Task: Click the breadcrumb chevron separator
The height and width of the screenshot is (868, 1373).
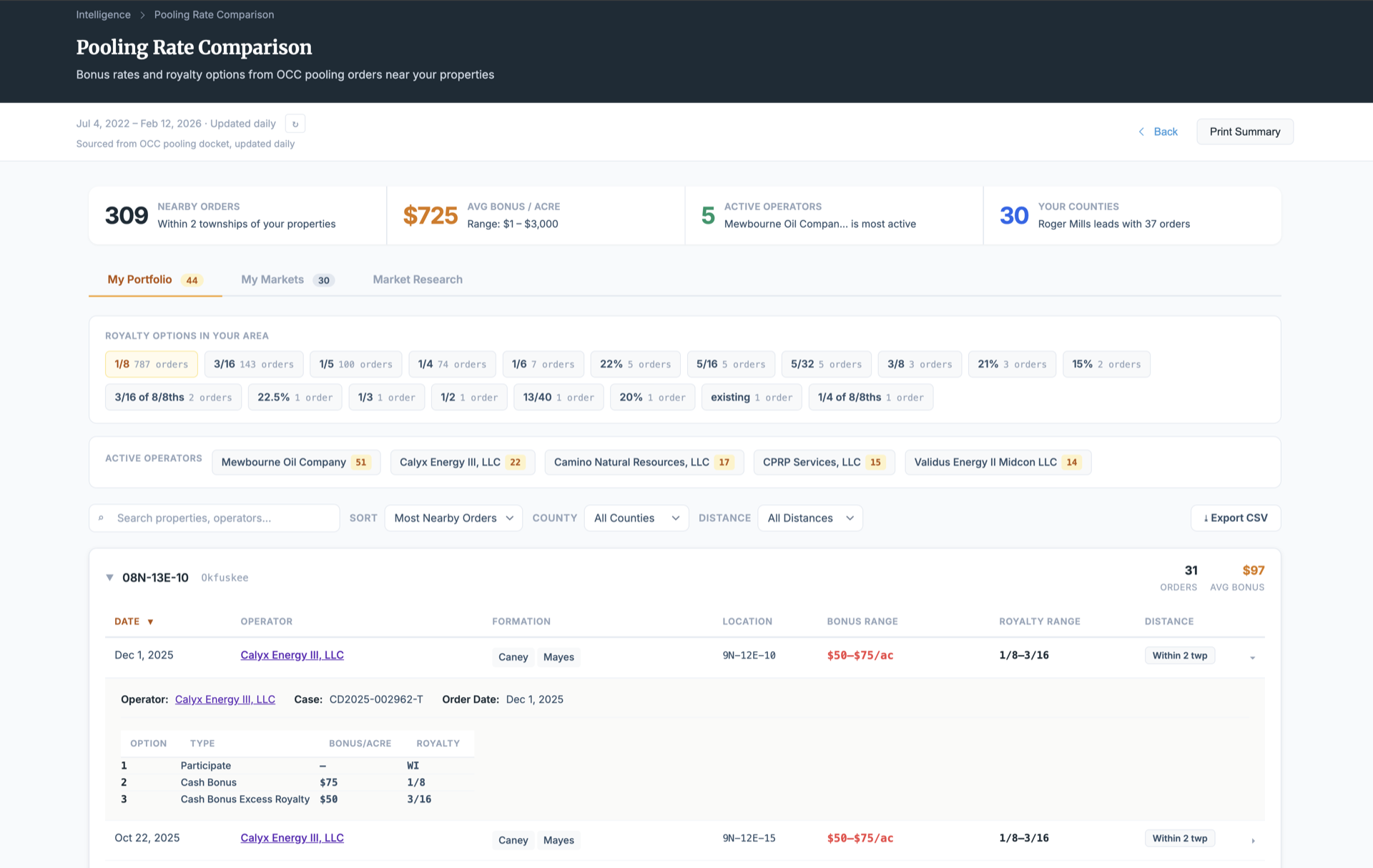Action: 142,15
